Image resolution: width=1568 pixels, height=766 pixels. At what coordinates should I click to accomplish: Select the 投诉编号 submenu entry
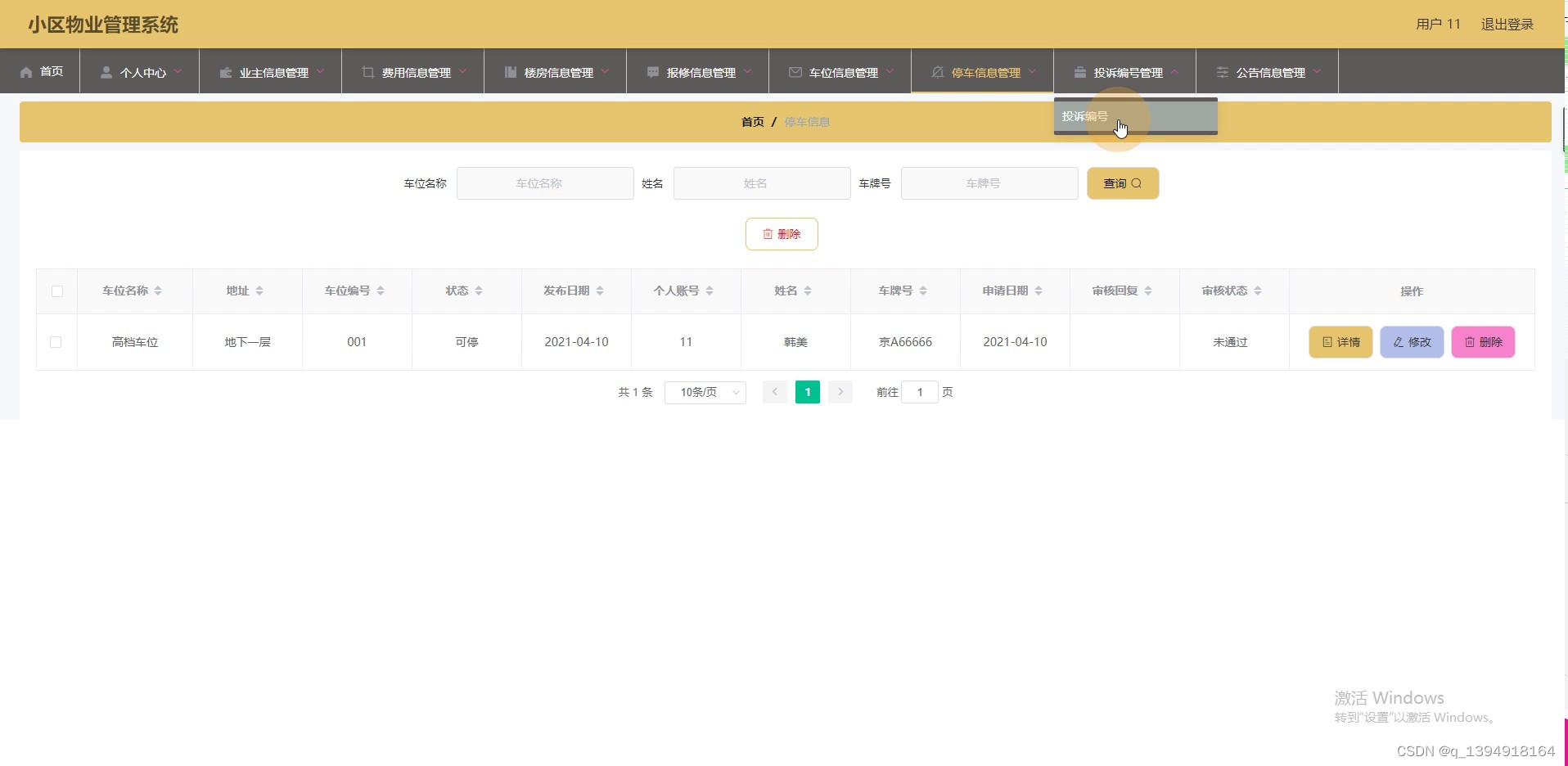[x=1136, y=116]
